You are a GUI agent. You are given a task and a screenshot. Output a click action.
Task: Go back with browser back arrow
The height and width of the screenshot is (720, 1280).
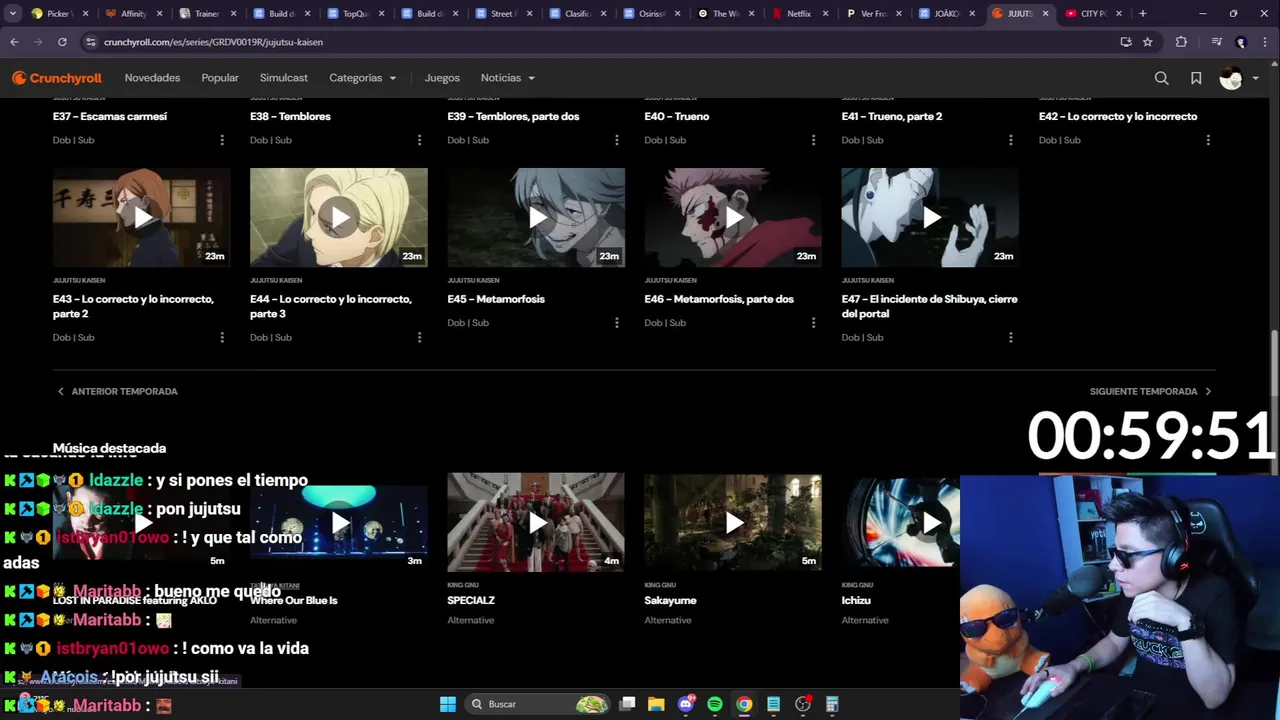point(14,42)
